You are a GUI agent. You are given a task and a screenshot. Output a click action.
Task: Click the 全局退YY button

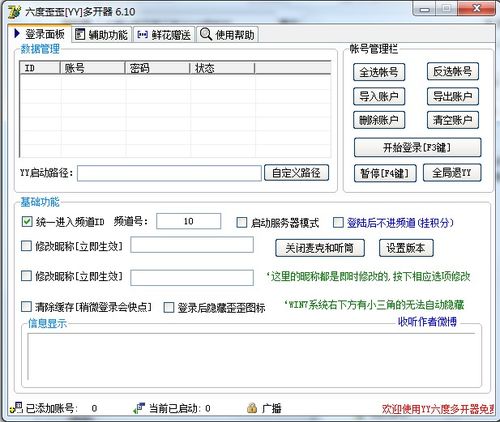pyautogui.click(x=452, y=173)
